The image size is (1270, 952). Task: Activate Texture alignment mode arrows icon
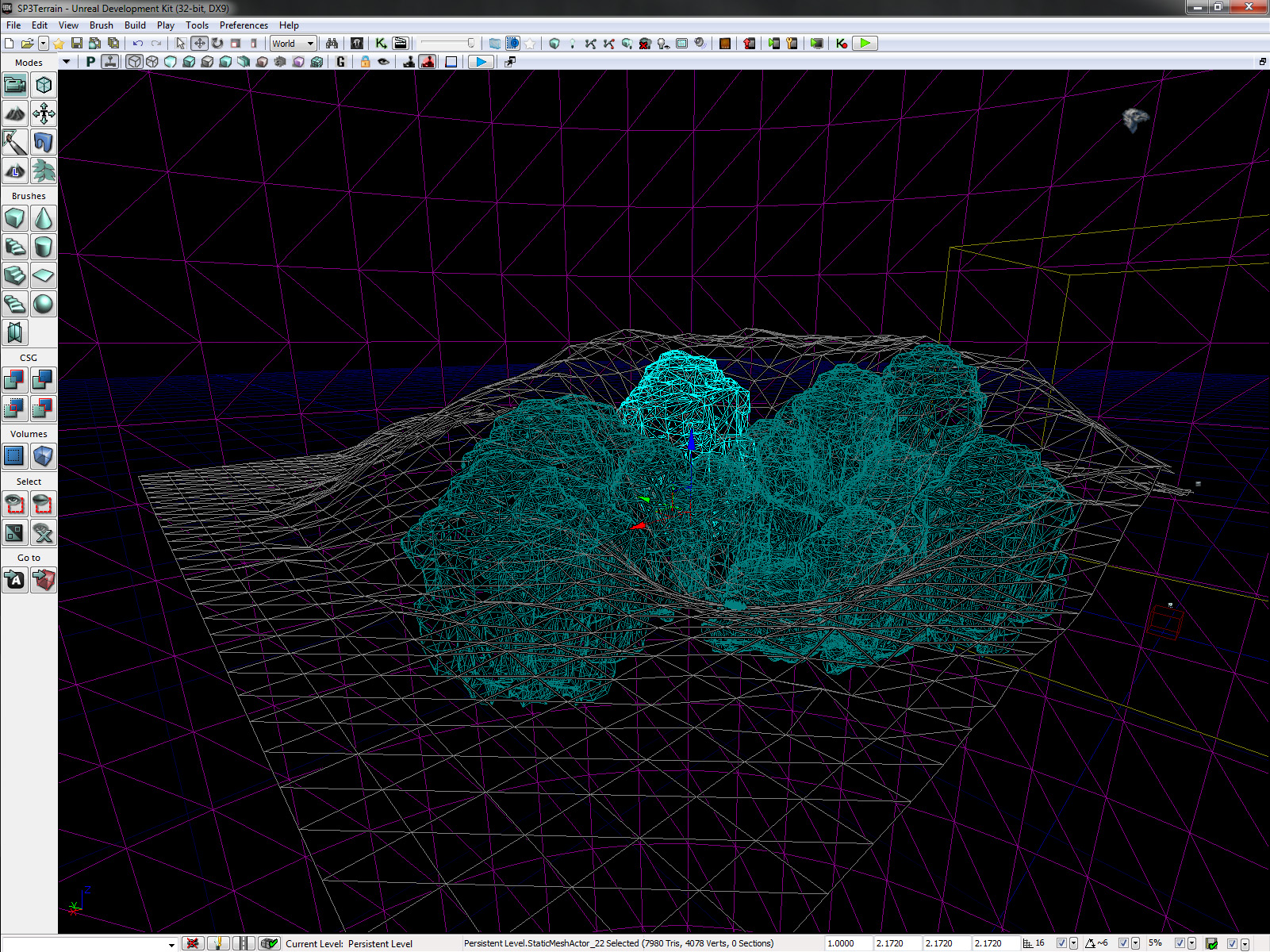44,113
